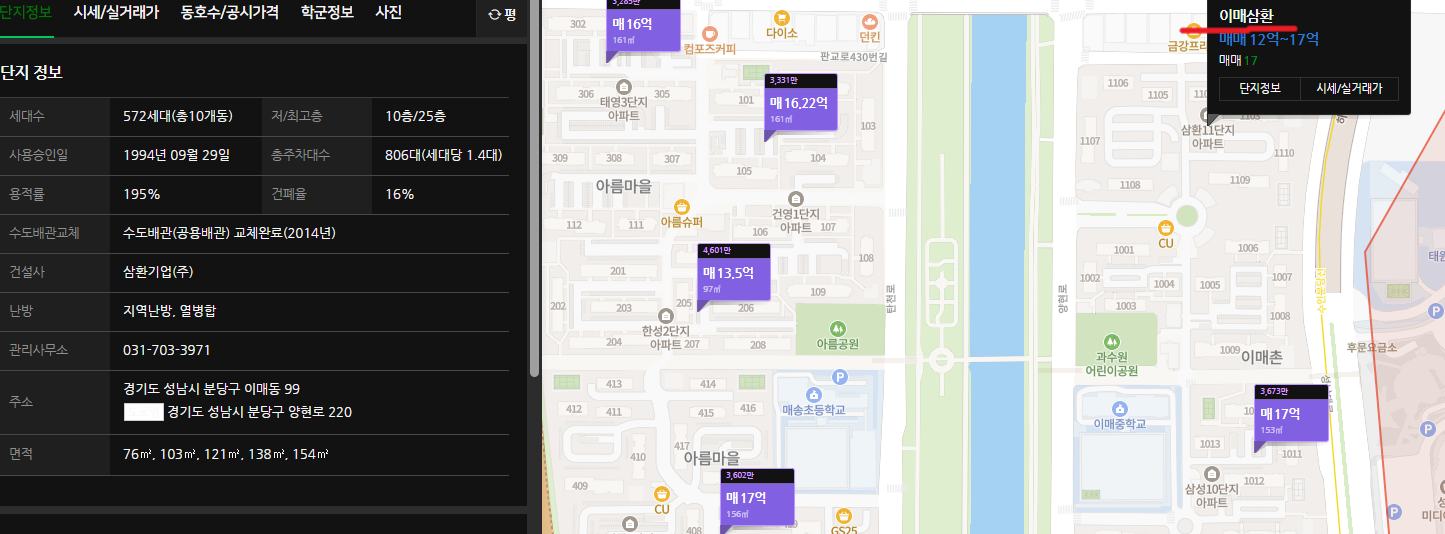The width and height of the screenshot is (1445, 534).
Task: Click the 031-703-3971 office phone number
Action: (167, 350)
